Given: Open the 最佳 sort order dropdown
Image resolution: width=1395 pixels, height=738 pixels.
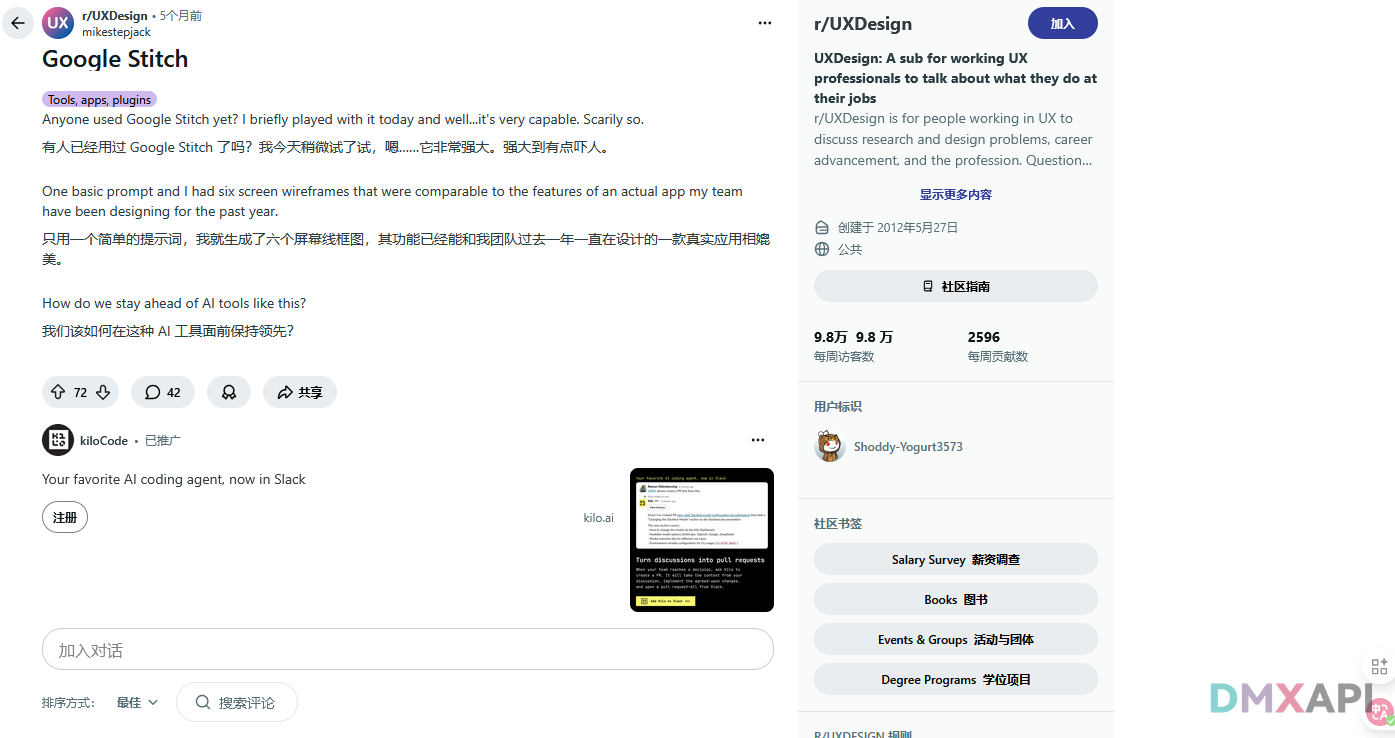Looking at the screenshot, I should point(137,703).
